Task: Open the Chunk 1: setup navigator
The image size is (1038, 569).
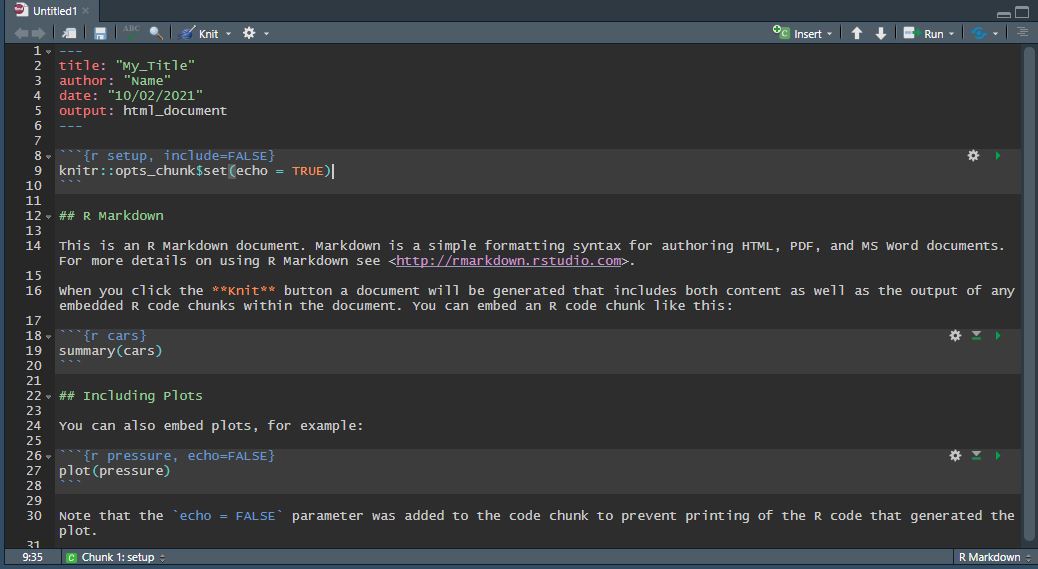Action: [116, 557]
